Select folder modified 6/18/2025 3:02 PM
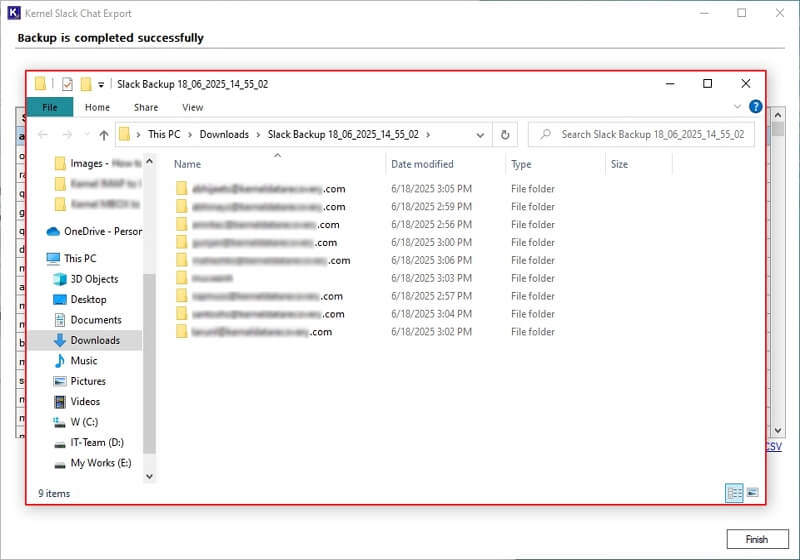This screenshot has width=800, height=560. click(365, 332)
